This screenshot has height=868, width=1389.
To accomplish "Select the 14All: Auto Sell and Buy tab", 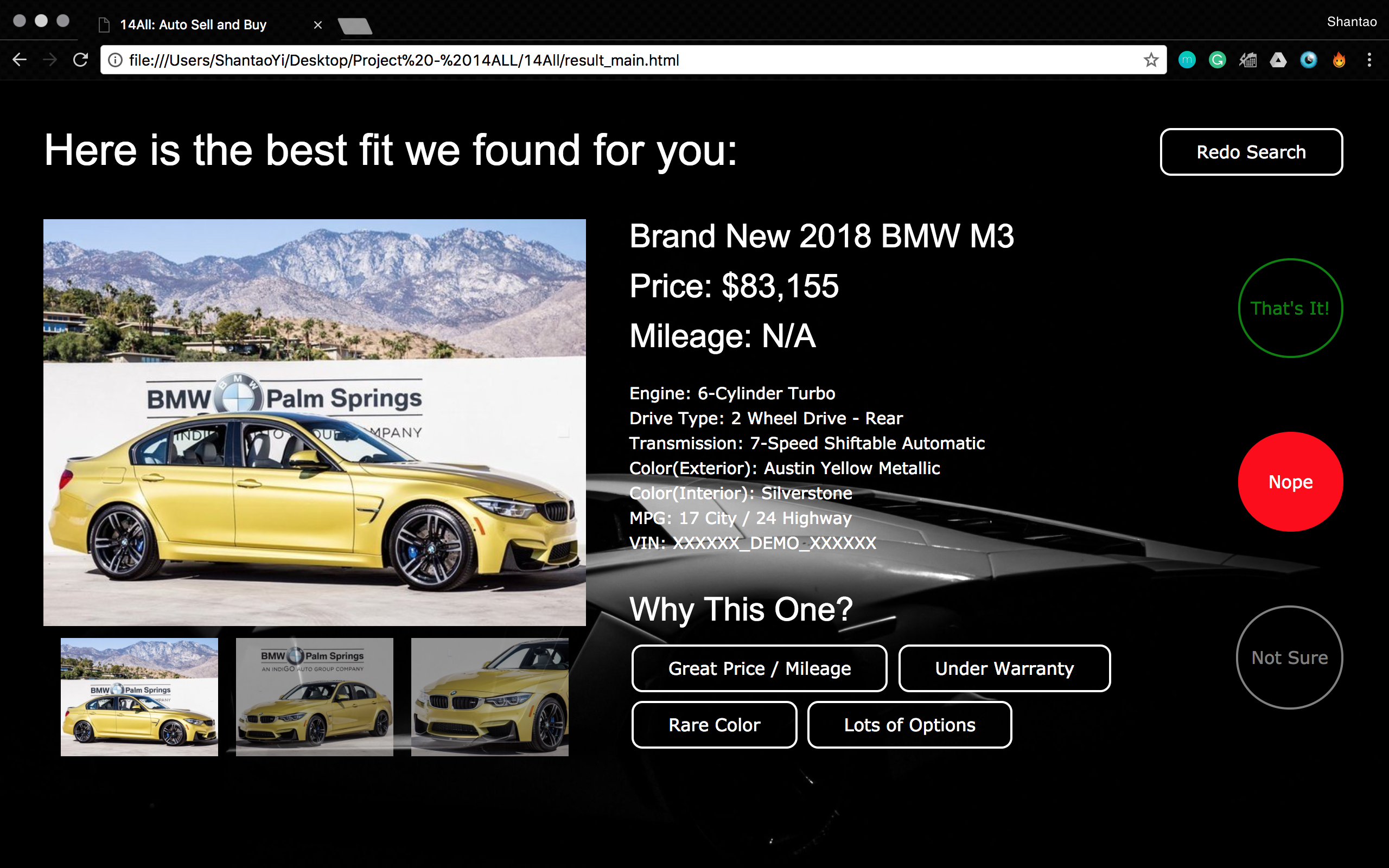I will pyautogui.click(x=193, y=25).
